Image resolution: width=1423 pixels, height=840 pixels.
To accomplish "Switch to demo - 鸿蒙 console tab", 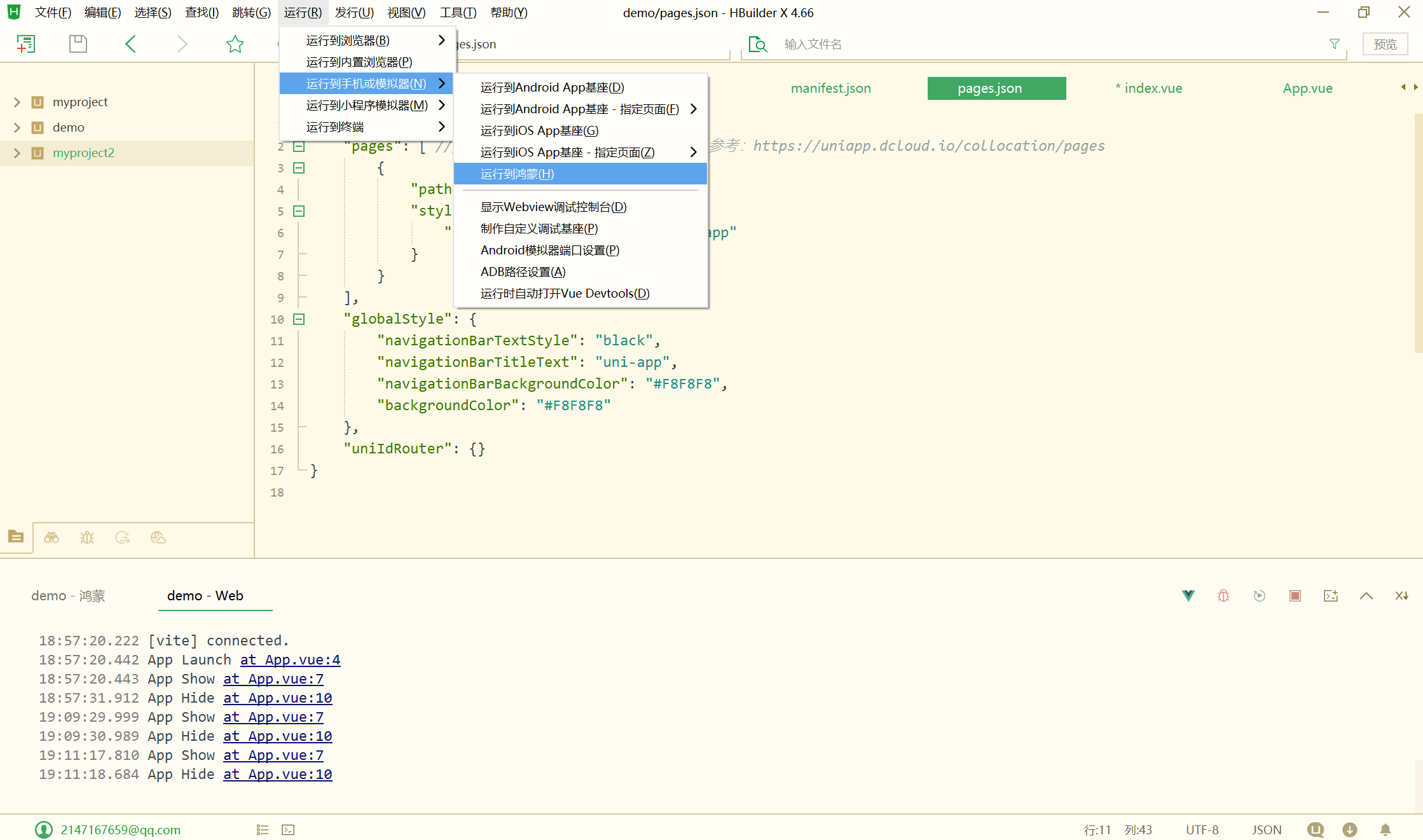I will click(68, 596).
